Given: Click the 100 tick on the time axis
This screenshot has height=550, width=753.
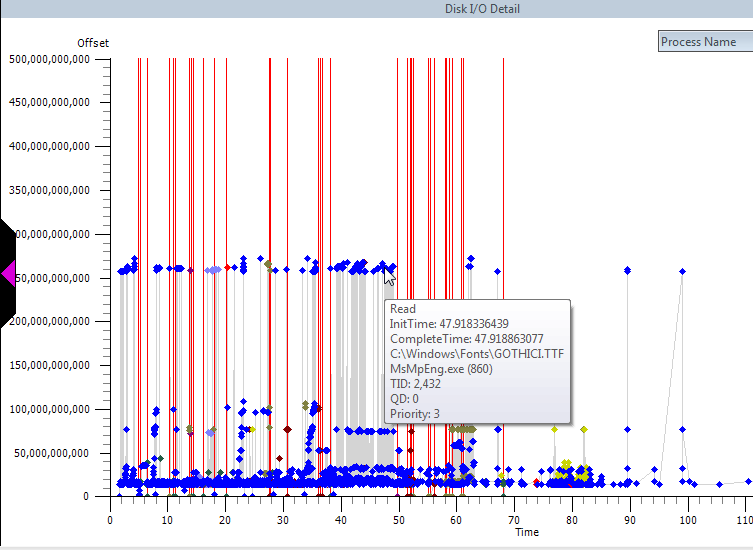Looking at the screenshot, I should click(x=687, y=520).
